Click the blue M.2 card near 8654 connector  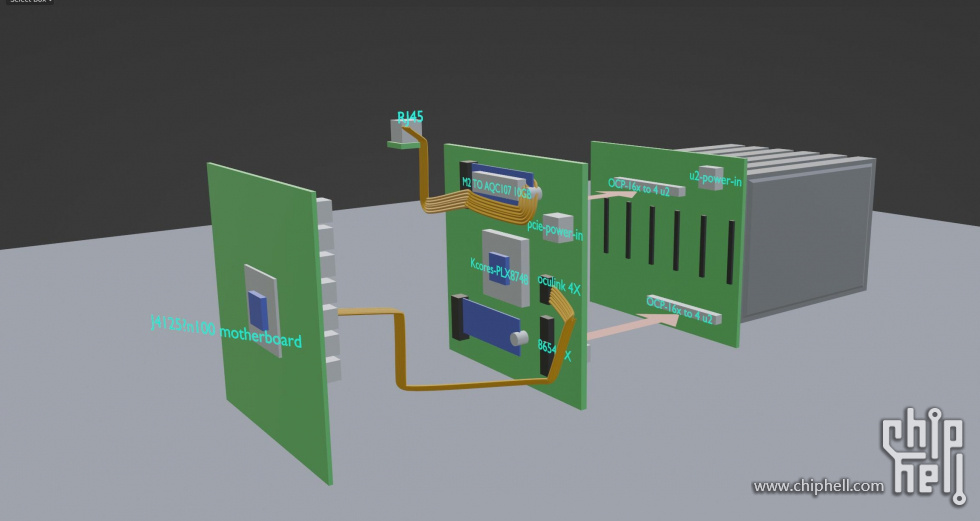492,327
